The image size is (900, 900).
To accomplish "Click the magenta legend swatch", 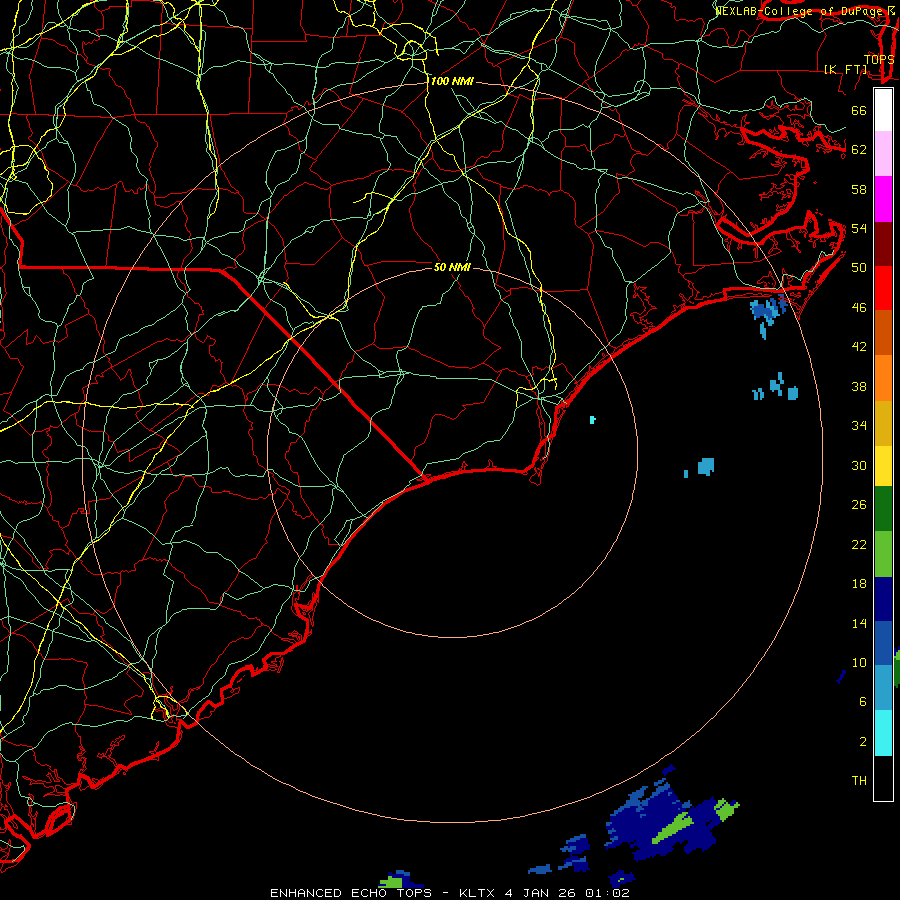I will pos(883,199).
